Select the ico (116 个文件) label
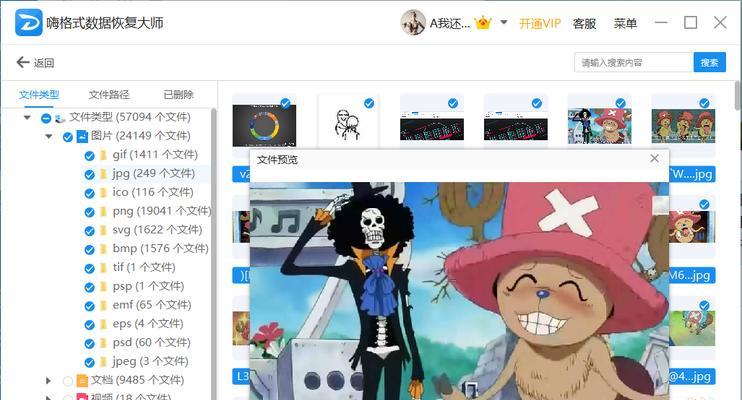742x400 pixels. (153, 192)
